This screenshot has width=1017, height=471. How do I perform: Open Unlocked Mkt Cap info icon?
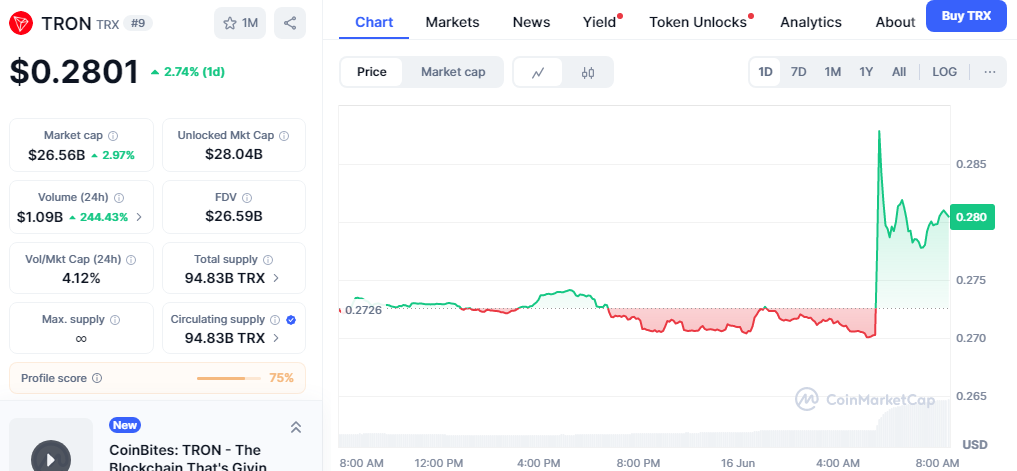(284, 136)
